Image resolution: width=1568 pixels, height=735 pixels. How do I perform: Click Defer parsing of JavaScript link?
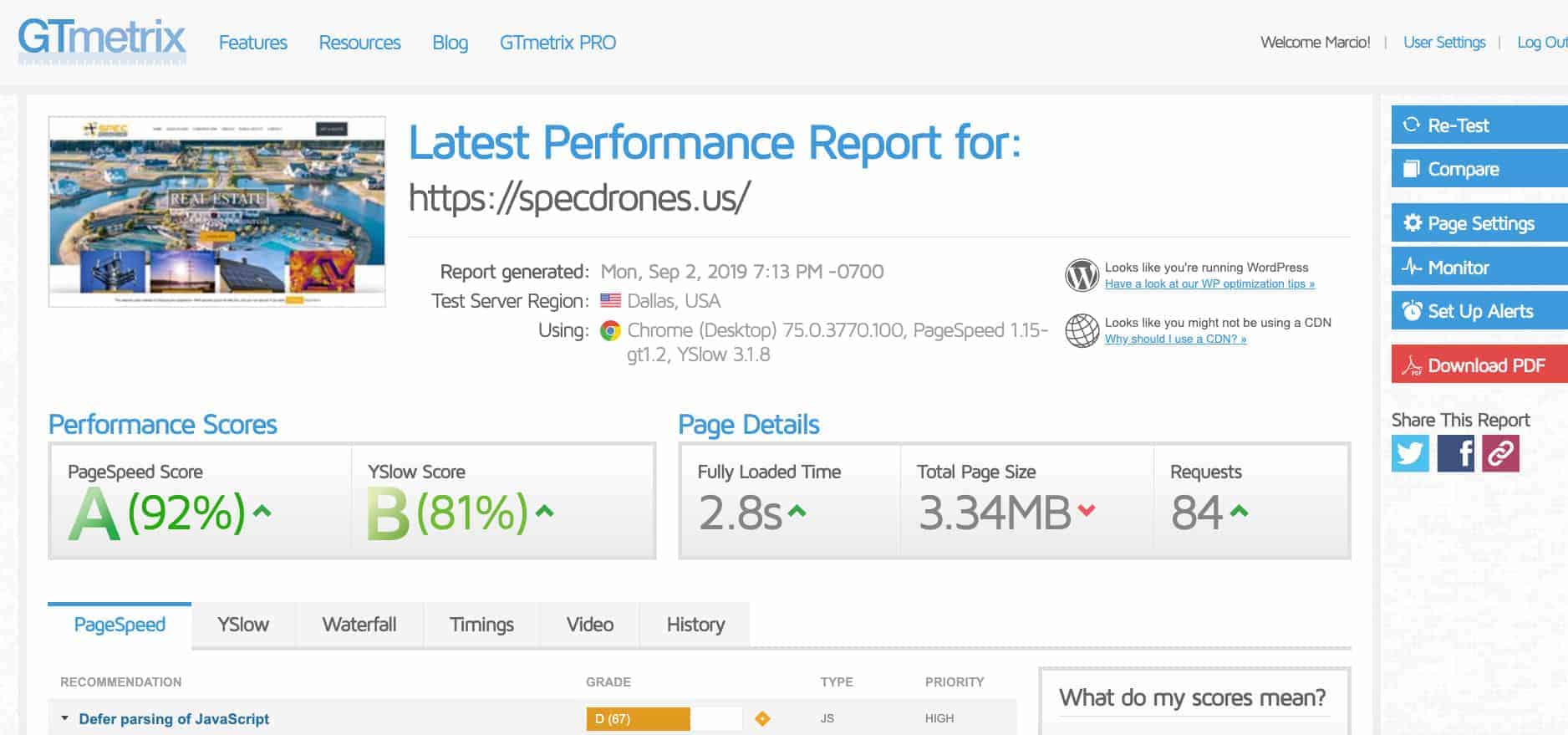coord(174,718)
